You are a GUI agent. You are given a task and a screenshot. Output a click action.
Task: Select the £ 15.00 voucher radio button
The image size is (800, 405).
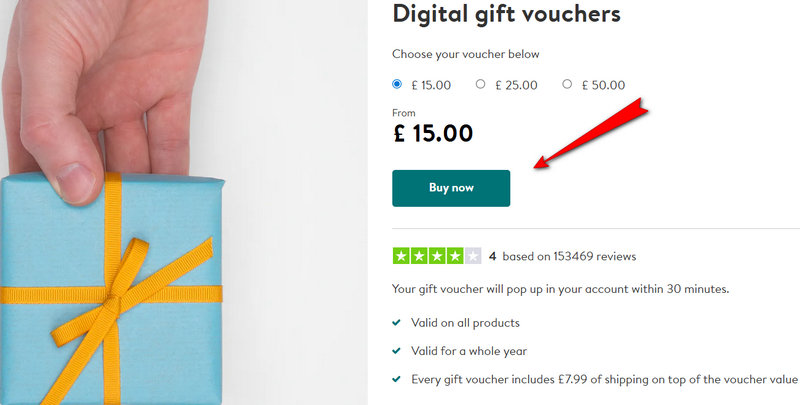[397, 85]
